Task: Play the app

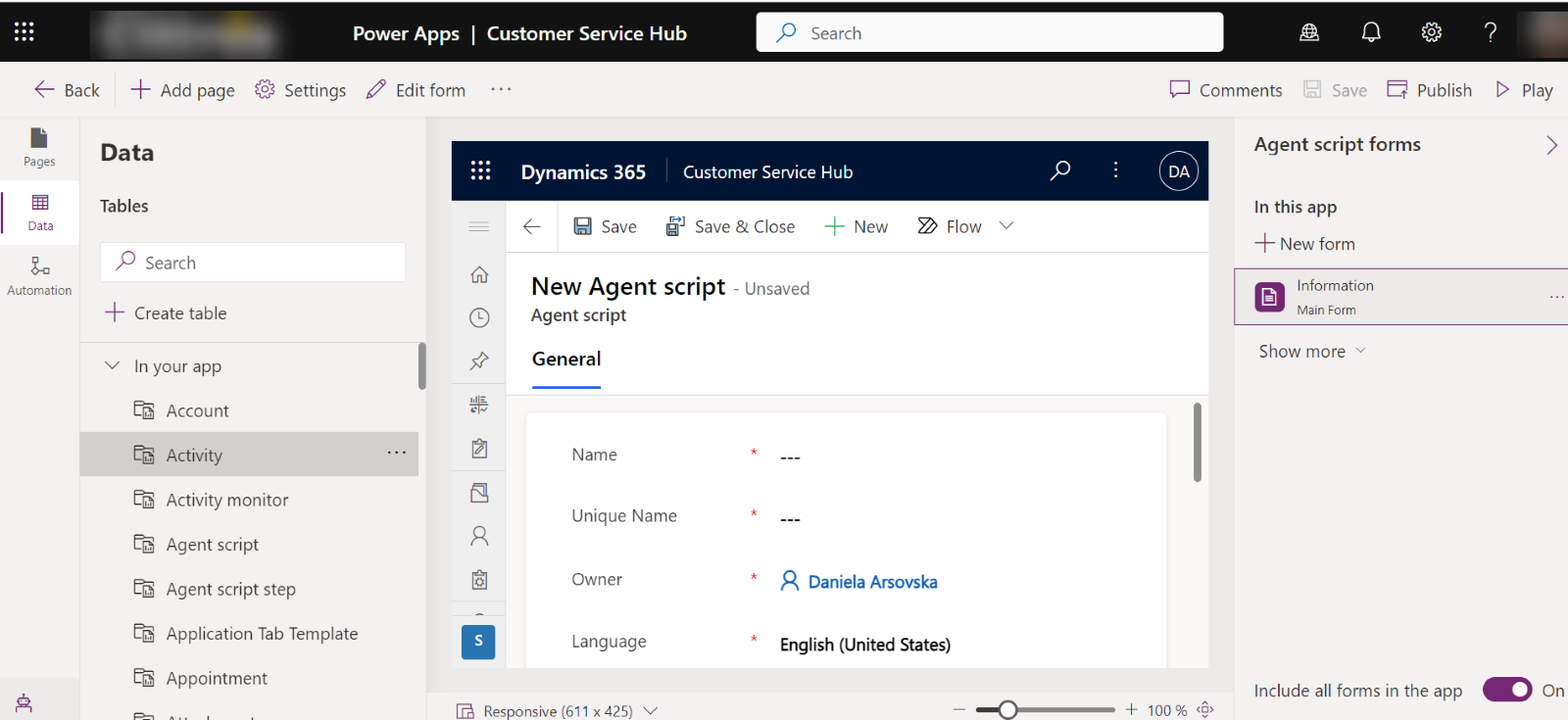Action: (x=1524, y=90)
